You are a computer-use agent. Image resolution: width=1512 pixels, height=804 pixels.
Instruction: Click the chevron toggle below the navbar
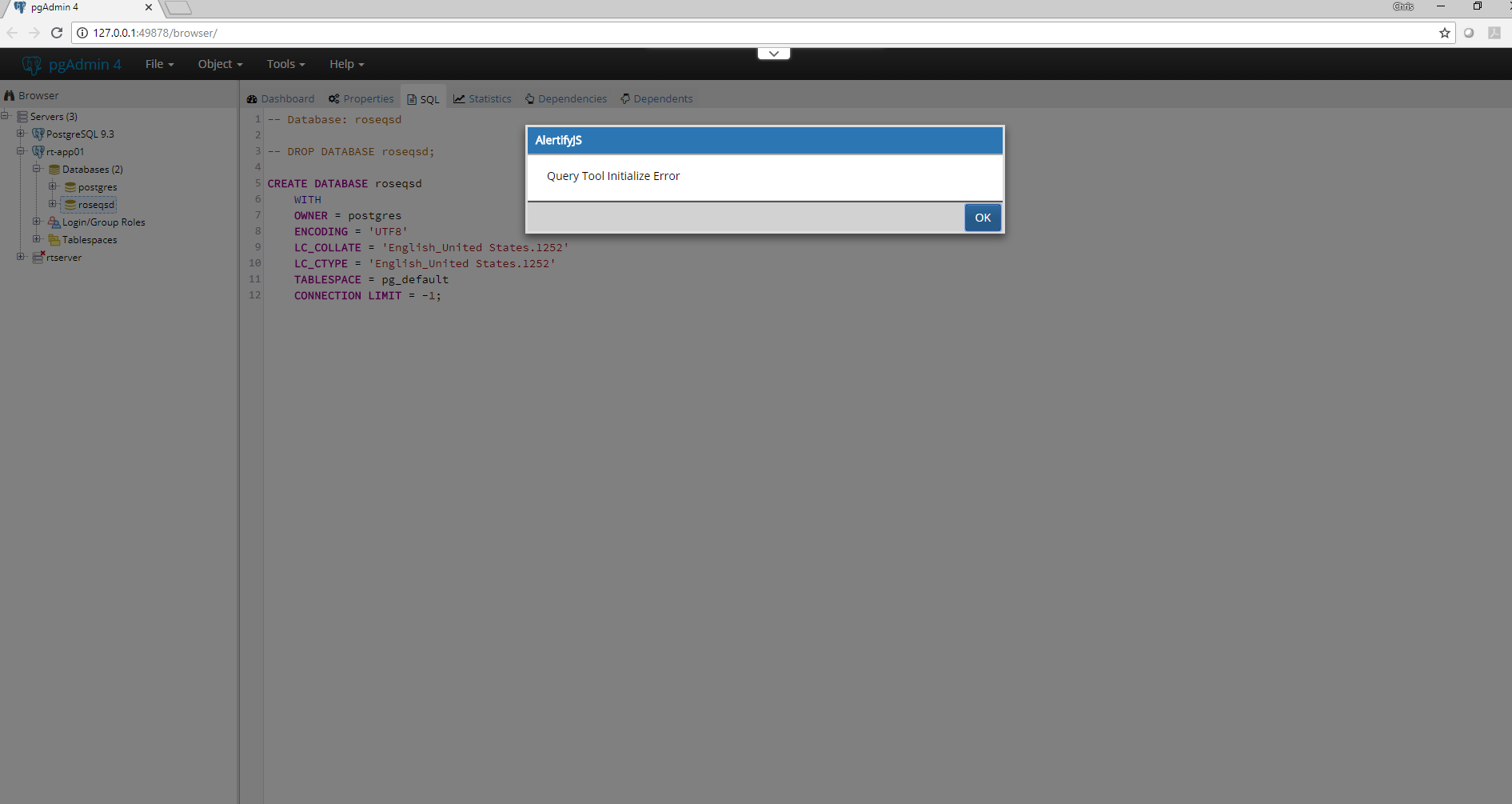click(x=773, y=54)
